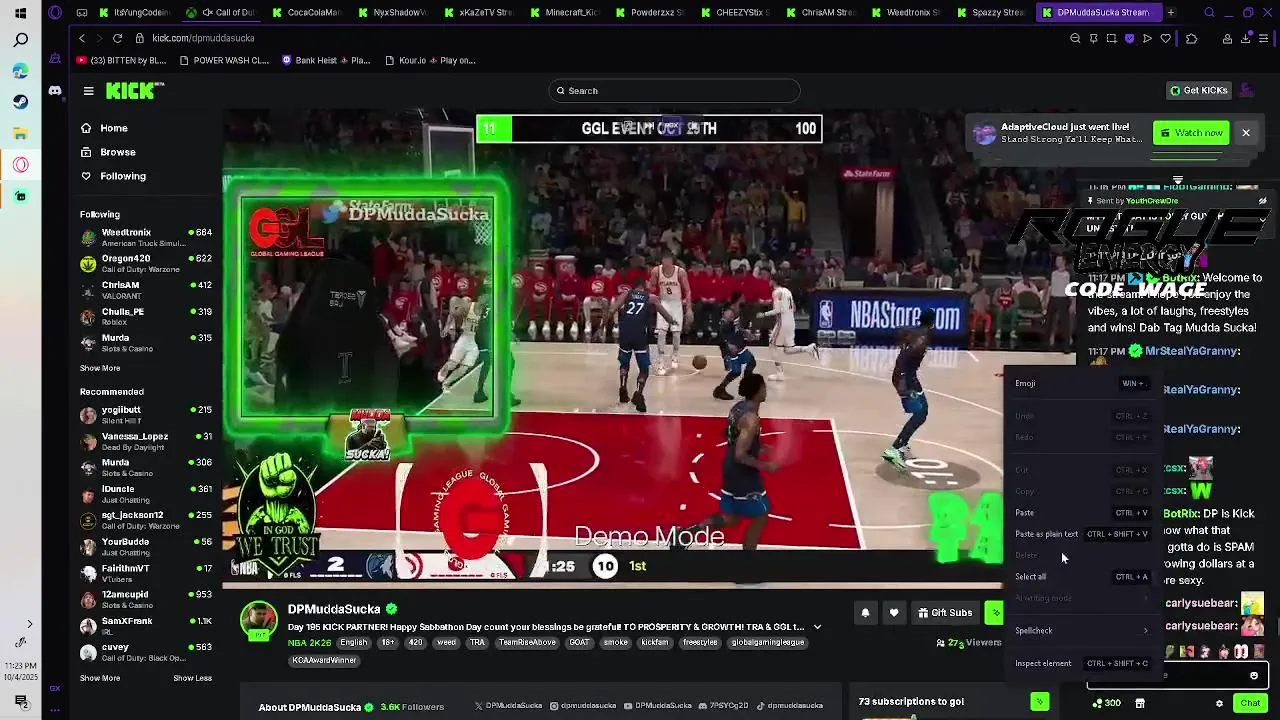
Task: Show more followed channels
Action: pos(100,368)
